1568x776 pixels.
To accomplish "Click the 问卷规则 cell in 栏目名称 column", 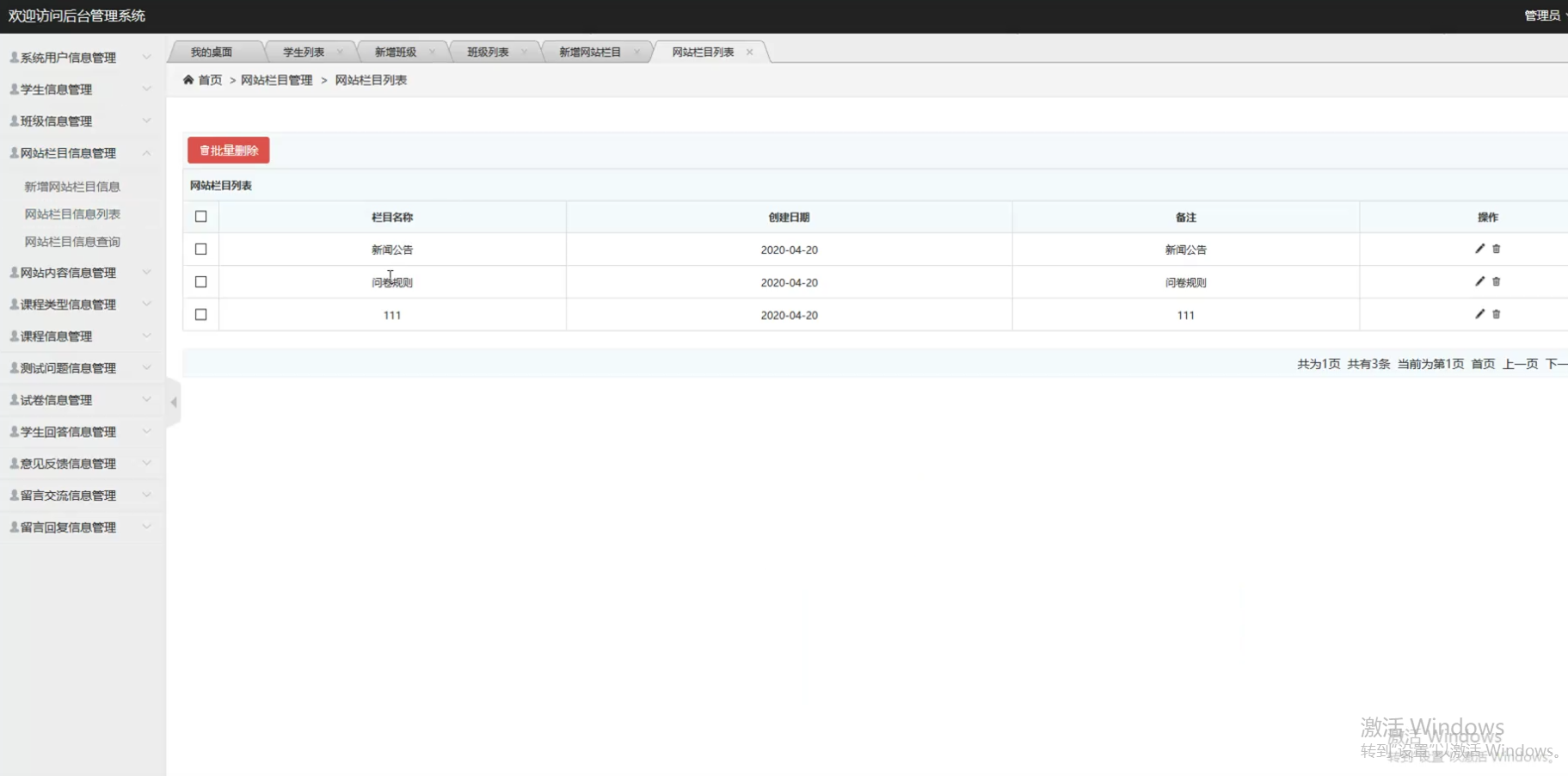I will [392, 282].
